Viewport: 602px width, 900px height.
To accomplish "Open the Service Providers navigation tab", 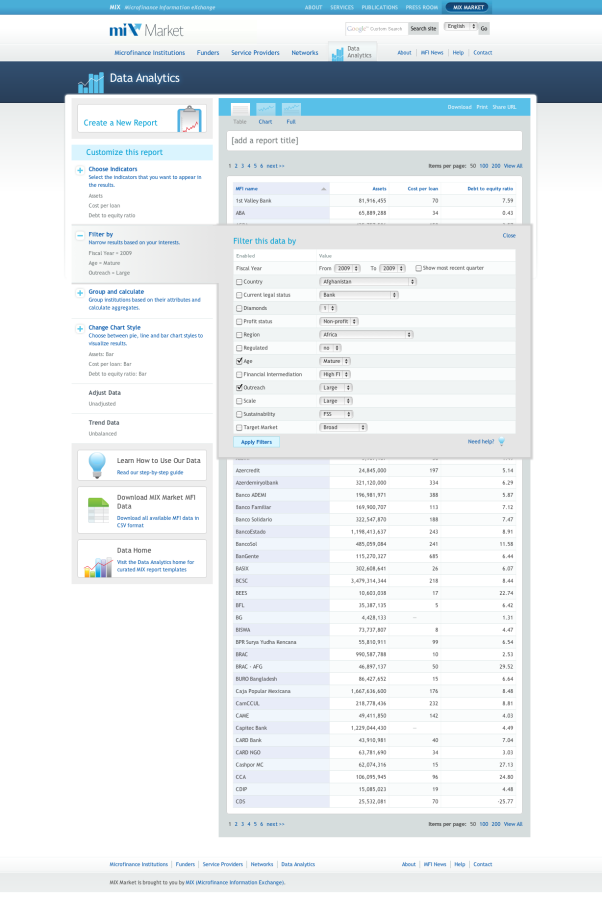I will (x=255, y=53).
